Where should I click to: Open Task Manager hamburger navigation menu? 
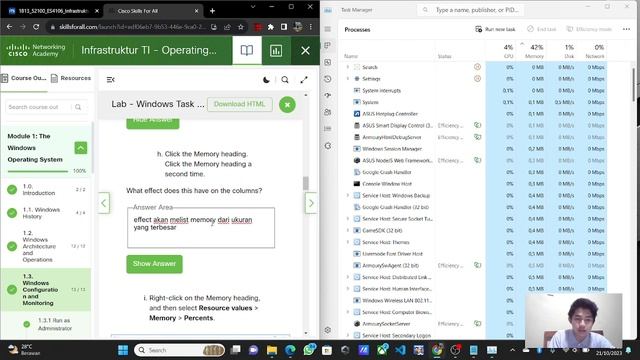328,29
